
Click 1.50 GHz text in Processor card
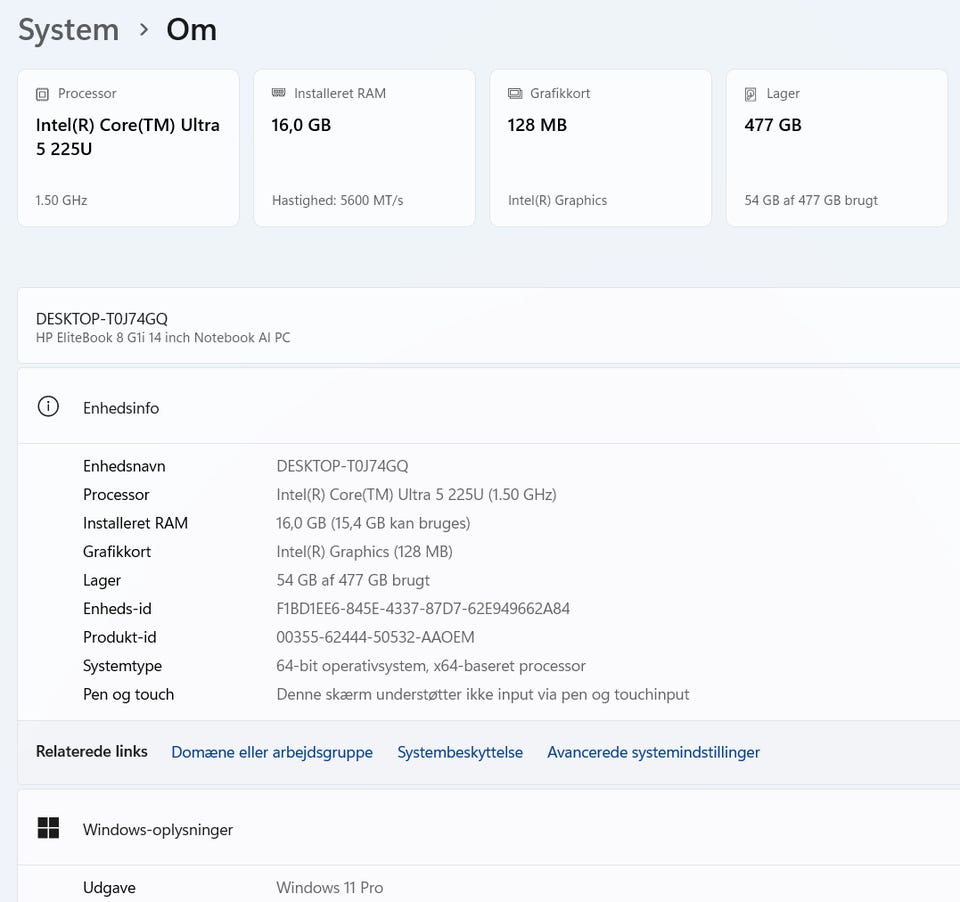[61, 200]
